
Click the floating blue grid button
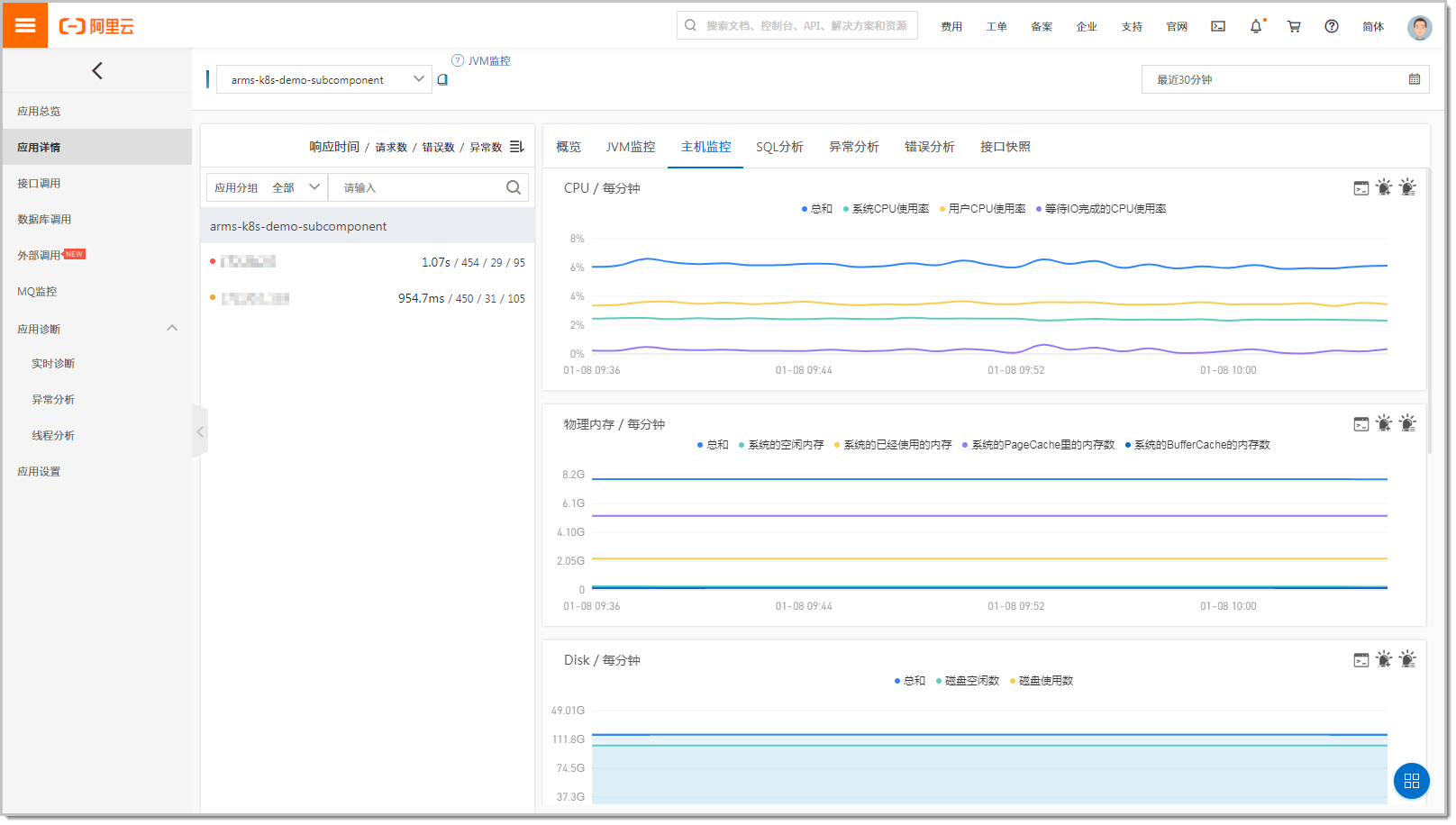click(x=1411, y=781)
